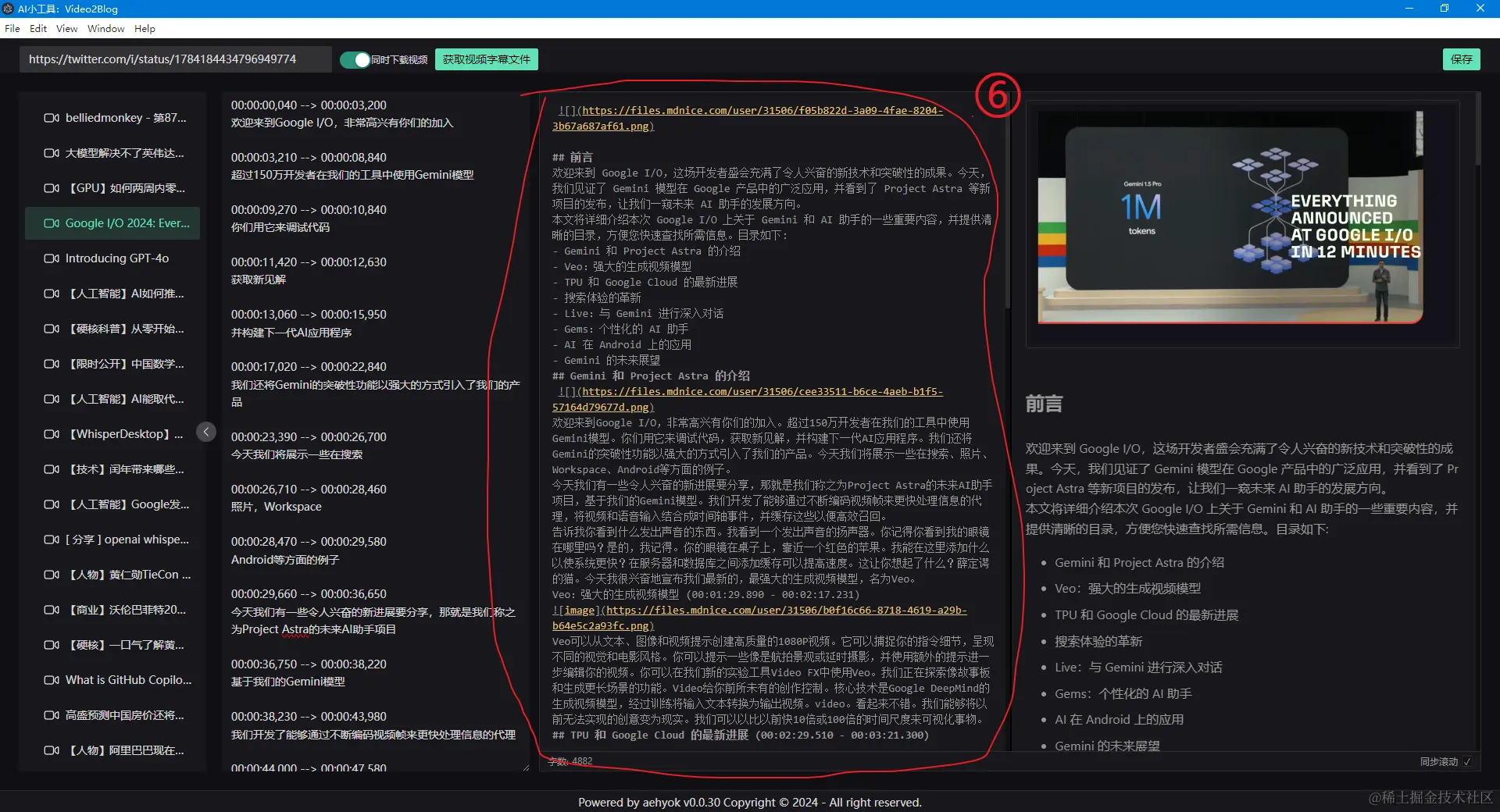Click 前言 heading in preview panel
The width and height of the screenshot is (1500, 812).
(1044, 404)
